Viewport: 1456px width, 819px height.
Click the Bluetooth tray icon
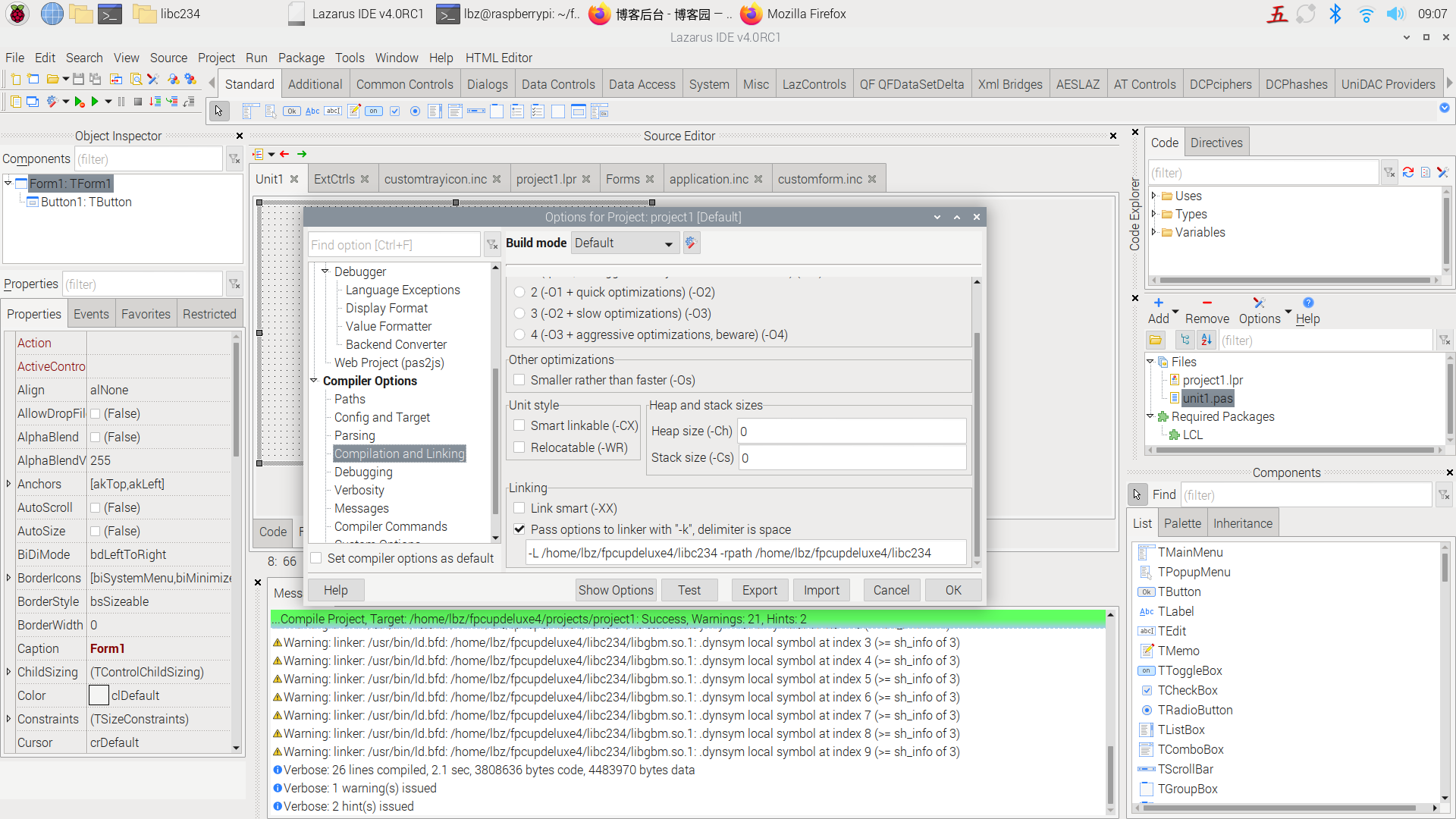coord(1335,14)
